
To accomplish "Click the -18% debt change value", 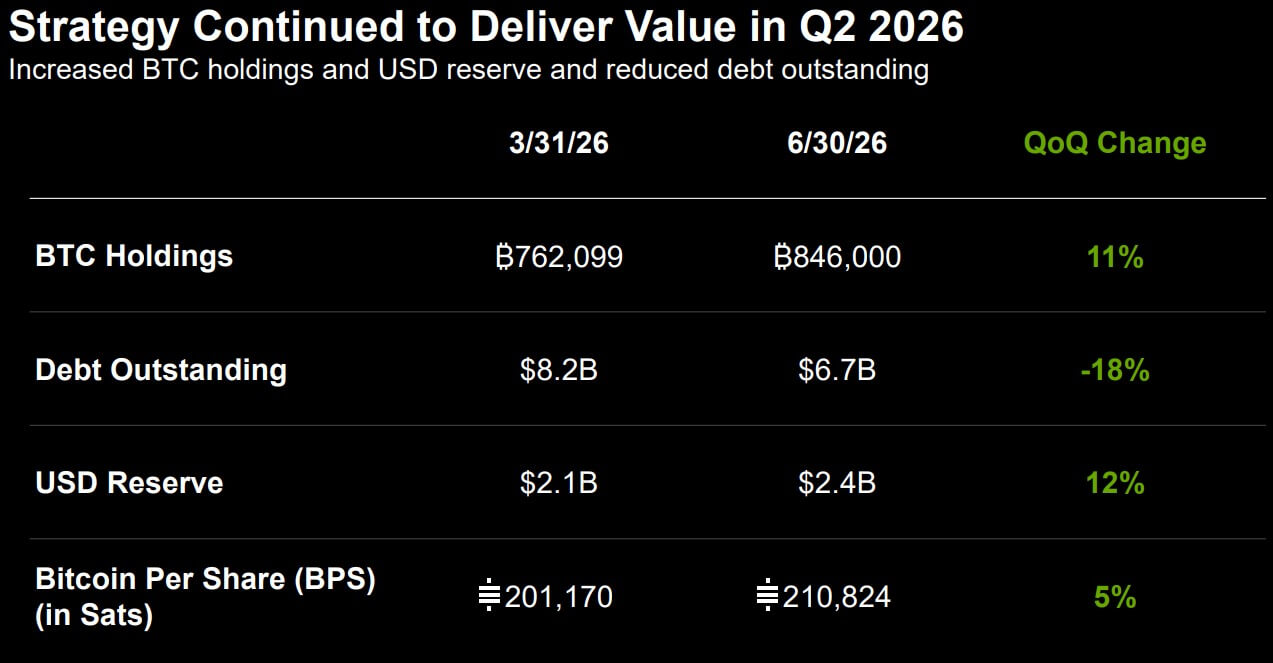I will click(1115, 371).
